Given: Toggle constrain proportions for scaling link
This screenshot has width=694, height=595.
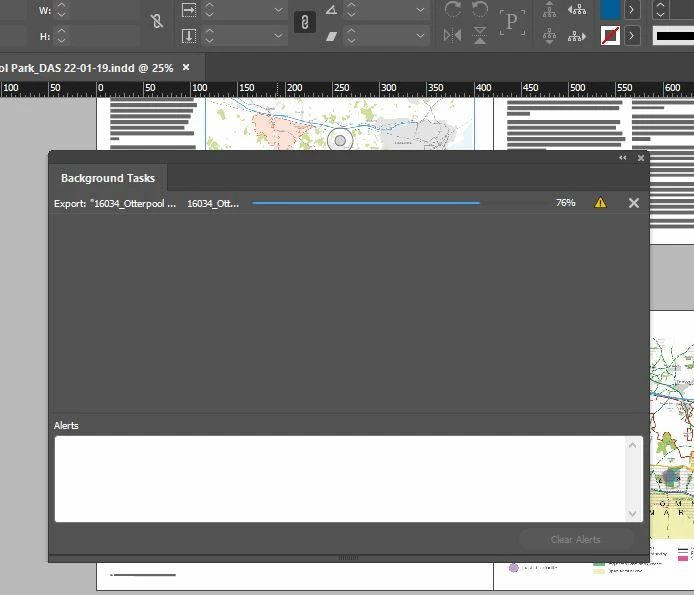Looking at the screenshot, I should click(x=305, y=22).
